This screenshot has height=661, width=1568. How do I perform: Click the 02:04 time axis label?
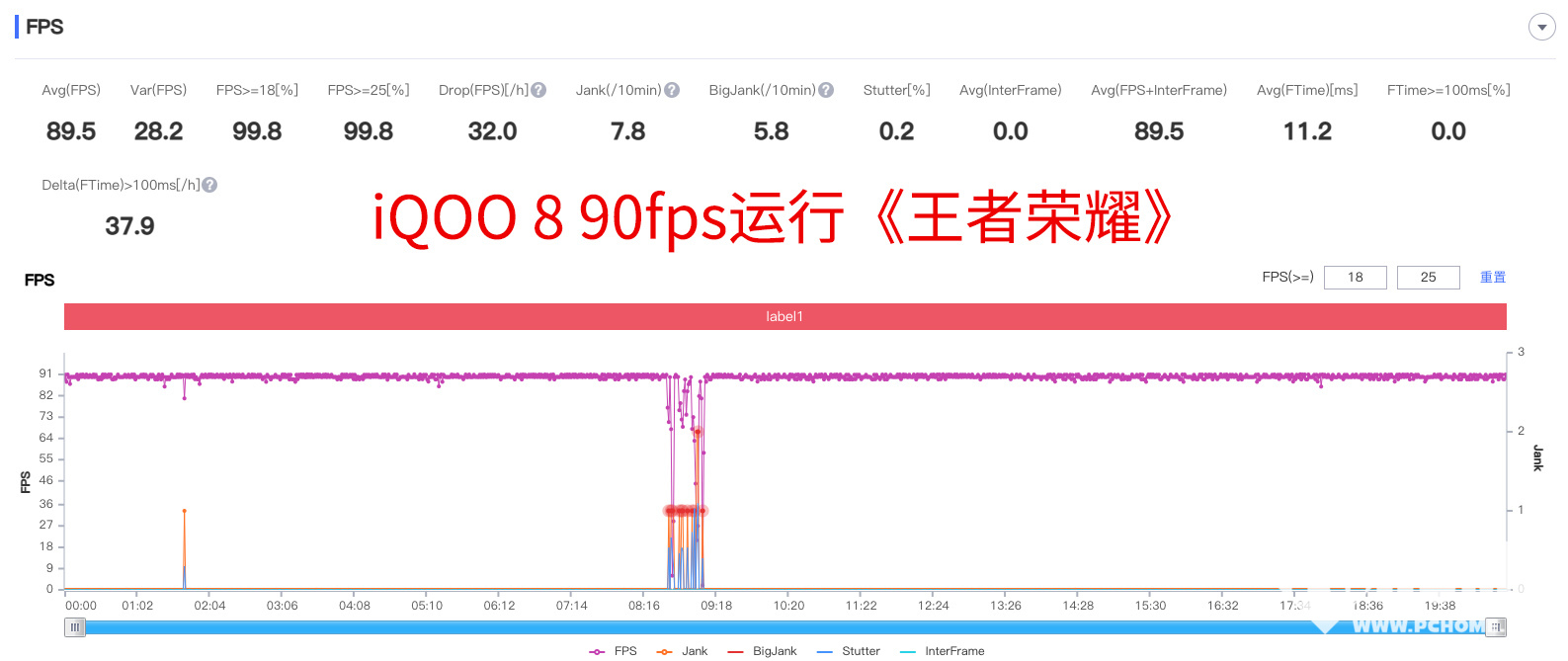tap(209, 606)
